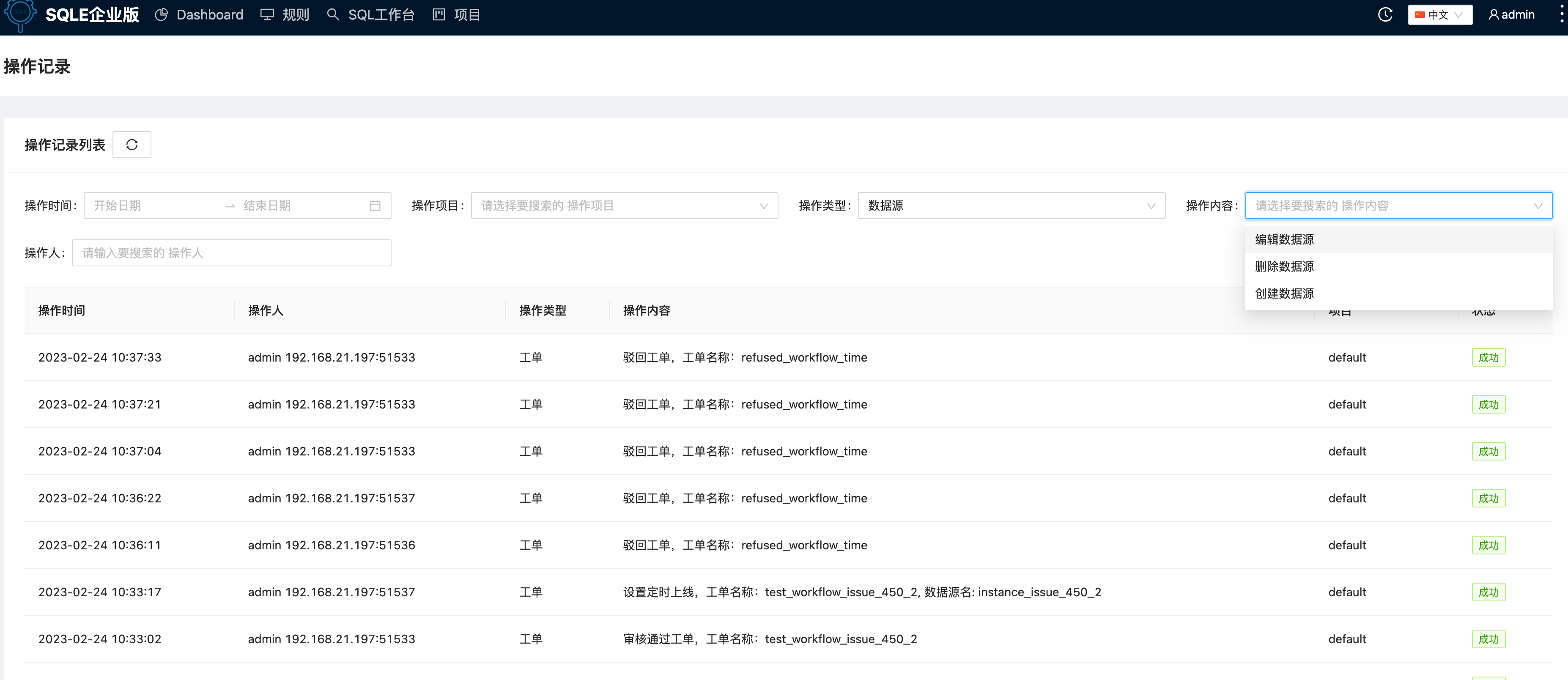The width and height of the screenshot is (1568, 680).
Task: Click the clock history icon in the top bar
Action: 1385,14
